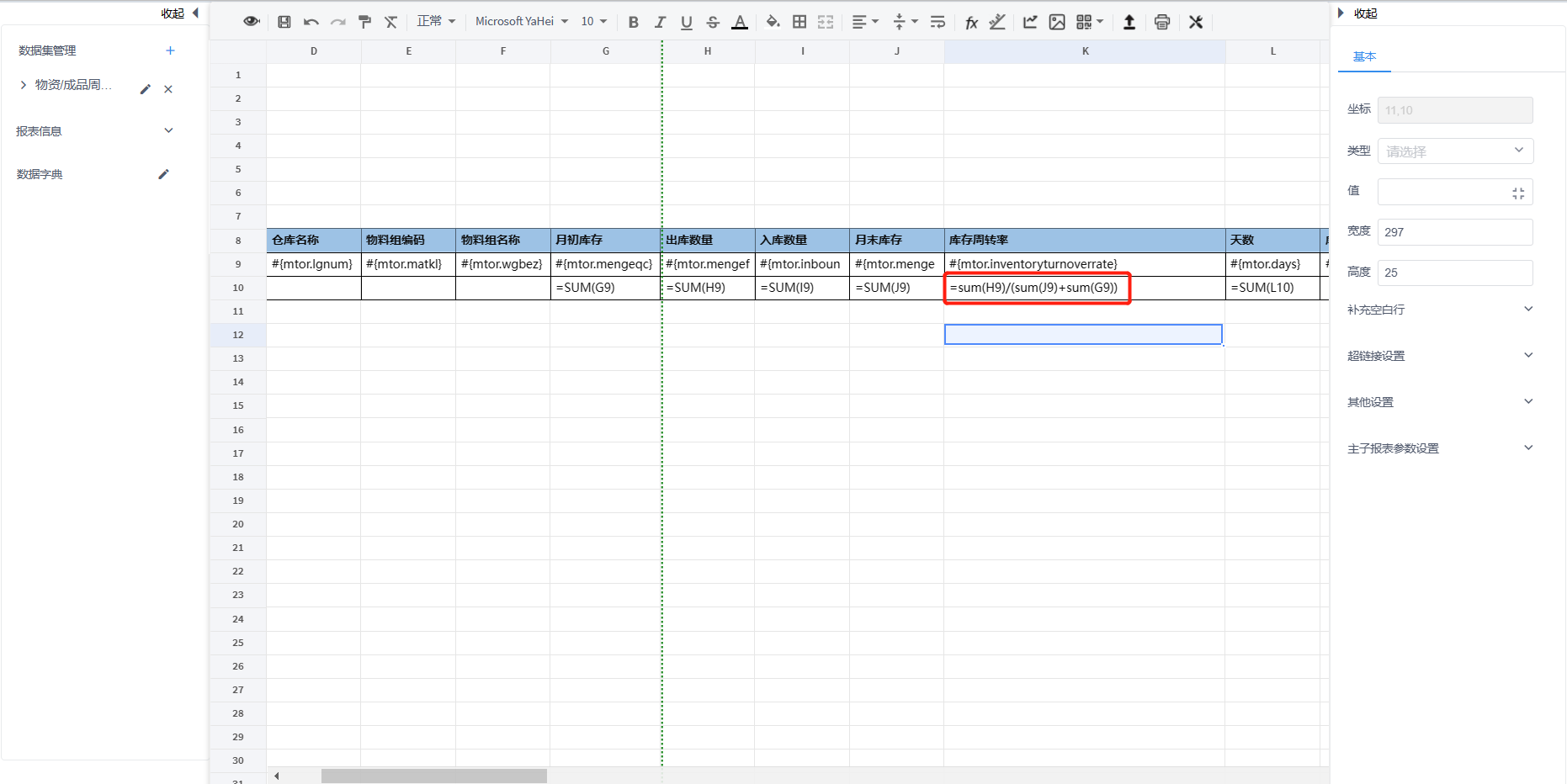
Task: Click the preview eye icon in toolbar
Action: pyautogui.click(x=251, y=22)
